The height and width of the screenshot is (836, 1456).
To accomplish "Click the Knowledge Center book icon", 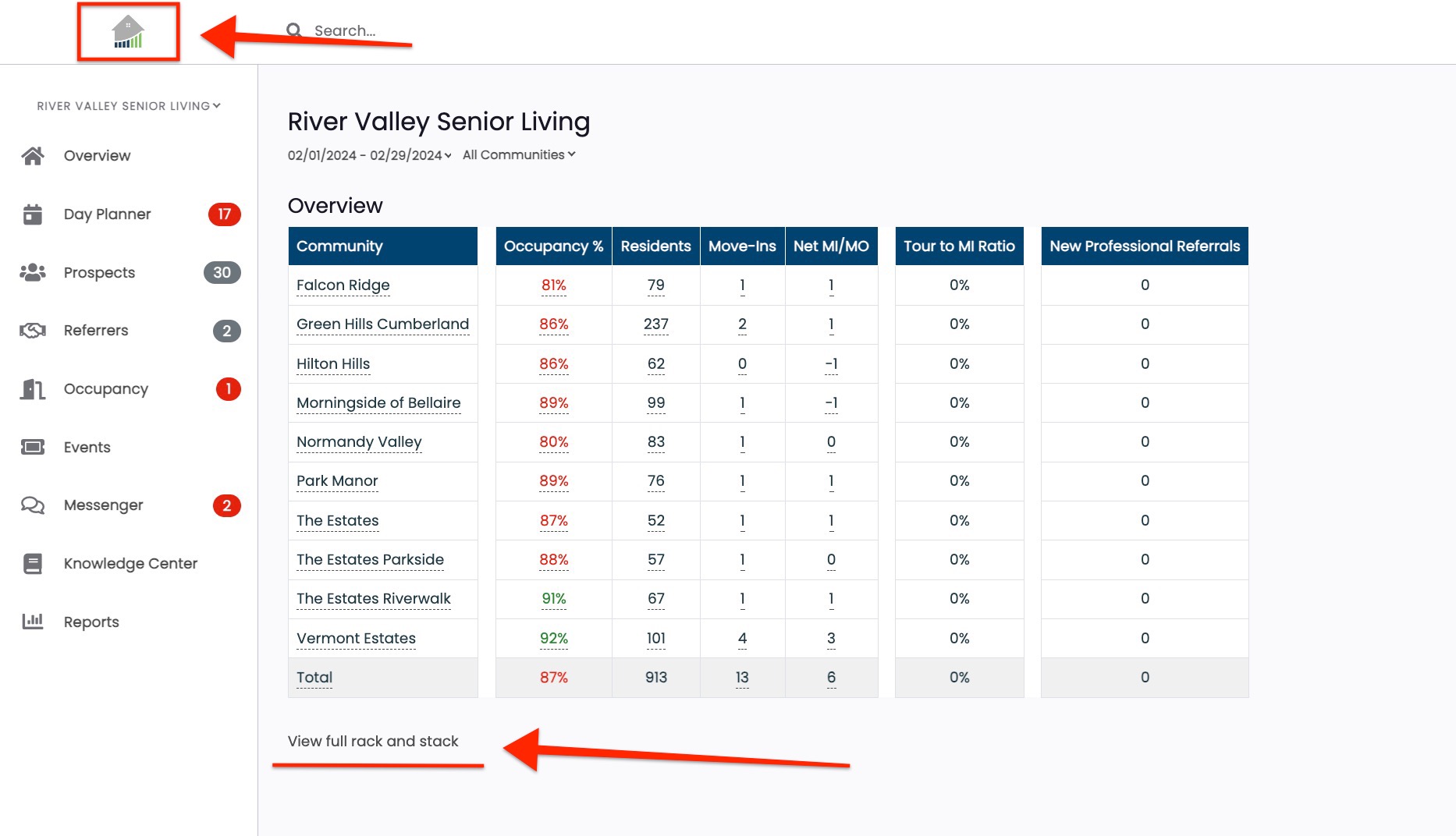I will pyautogui.click(x=33, y=564).
